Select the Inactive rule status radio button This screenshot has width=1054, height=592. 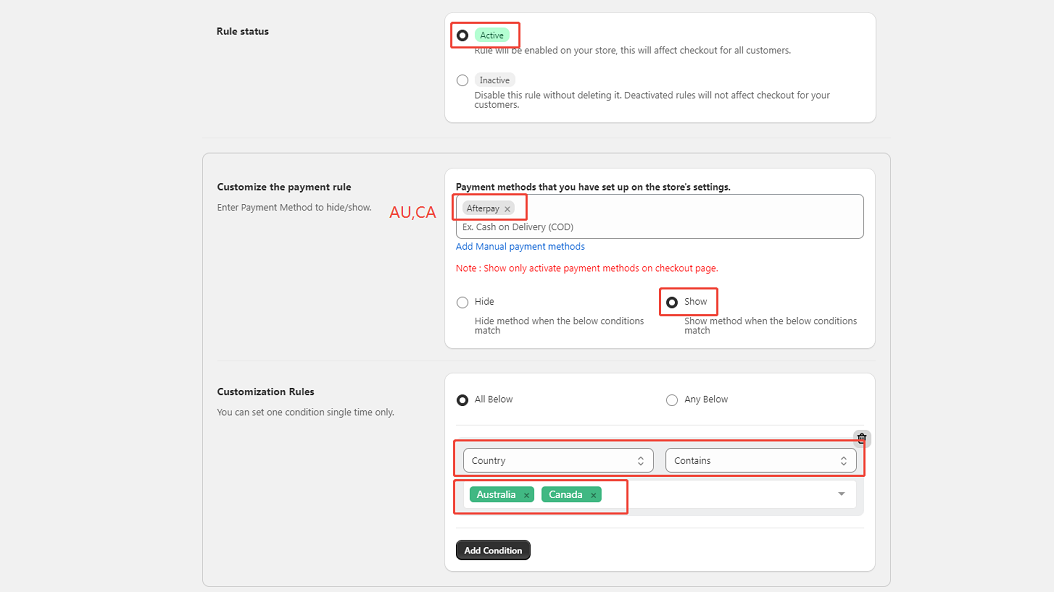point(462,80)
